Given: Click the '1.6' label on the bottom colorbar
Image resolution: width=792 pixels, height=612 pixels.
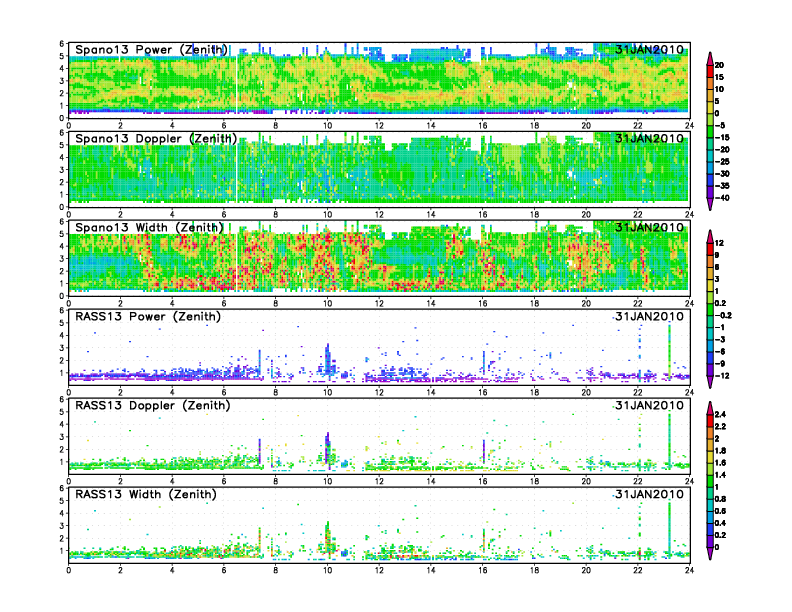Looking at the screenshot, I should point(721,463).
